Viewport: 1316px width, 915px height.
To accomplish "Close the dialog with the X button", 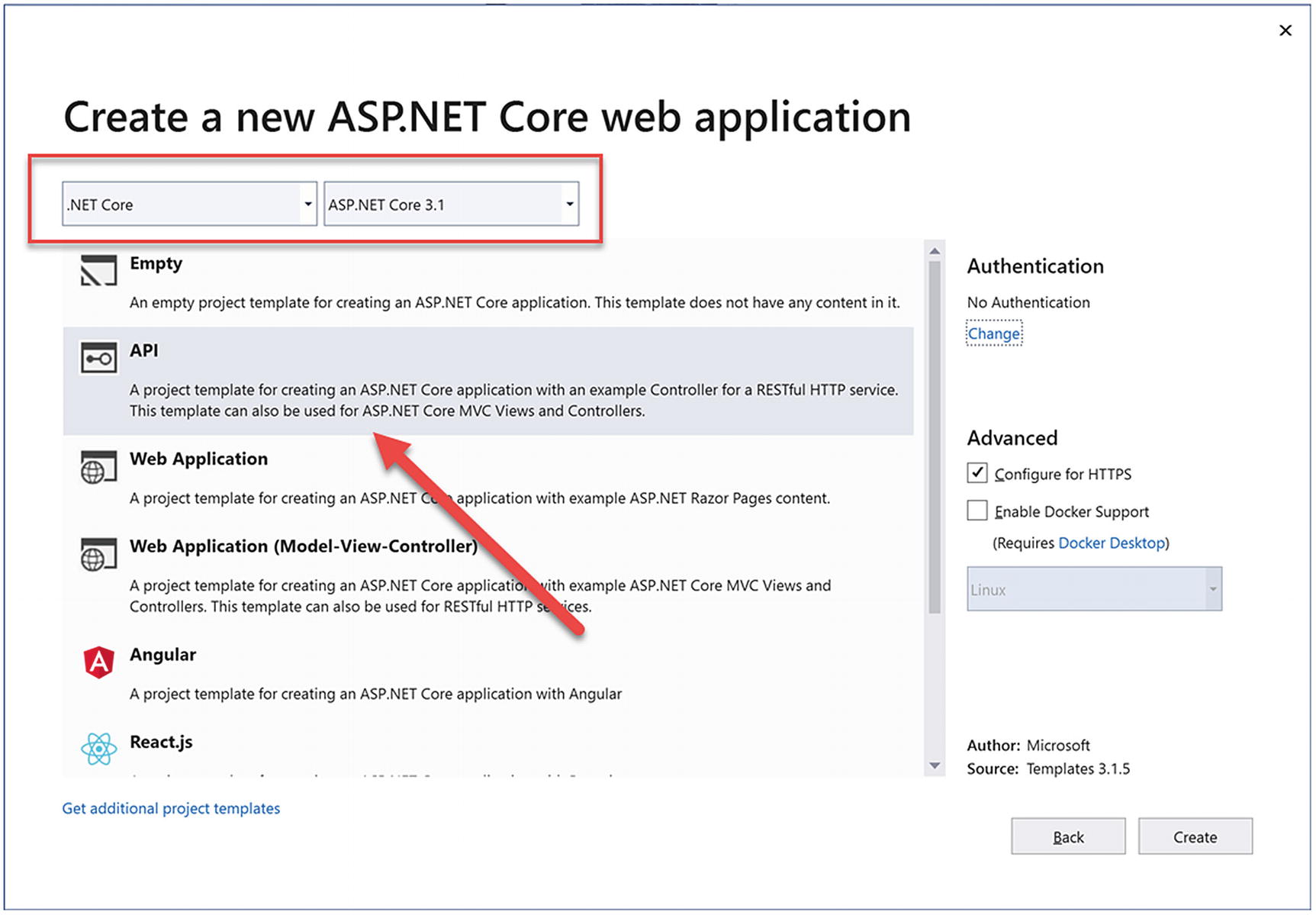I will [x=1285, y=31].
